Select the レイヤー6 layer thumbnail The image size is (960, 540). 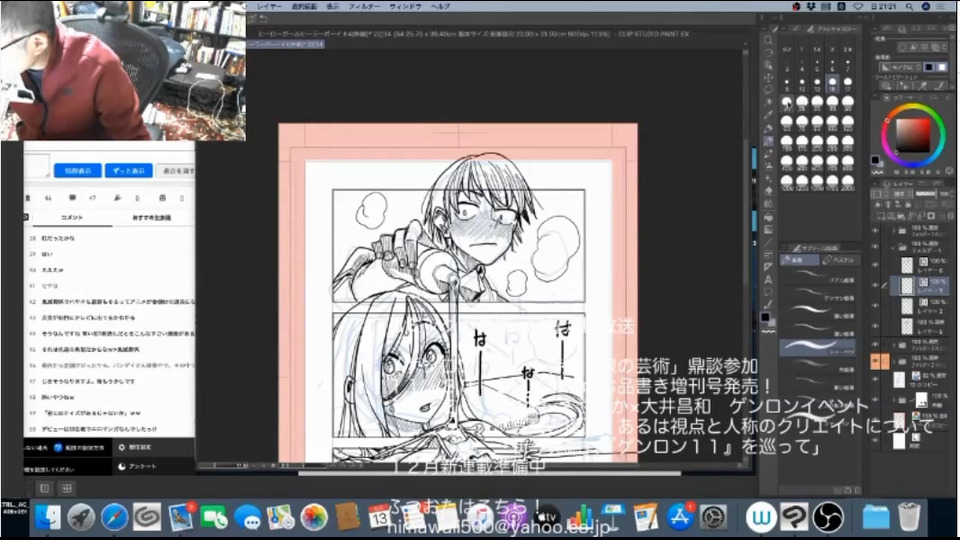907,265
